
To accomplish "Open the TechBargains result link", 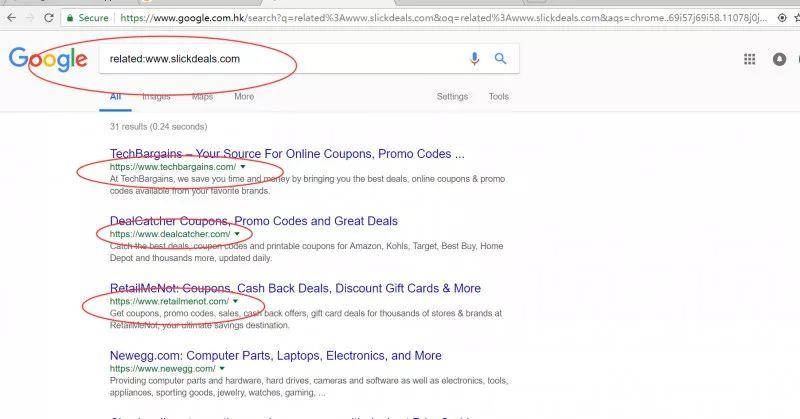I will point(287,154).
